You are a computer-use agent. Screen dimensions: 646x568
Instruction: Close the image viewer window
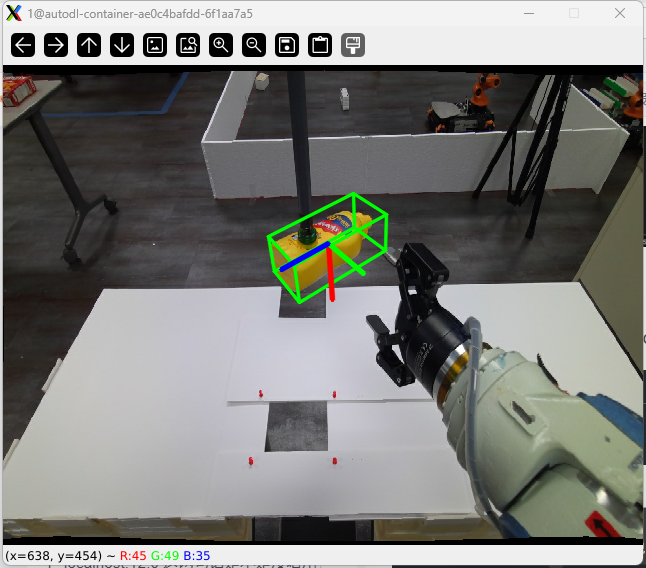click(x=620, y=14)
